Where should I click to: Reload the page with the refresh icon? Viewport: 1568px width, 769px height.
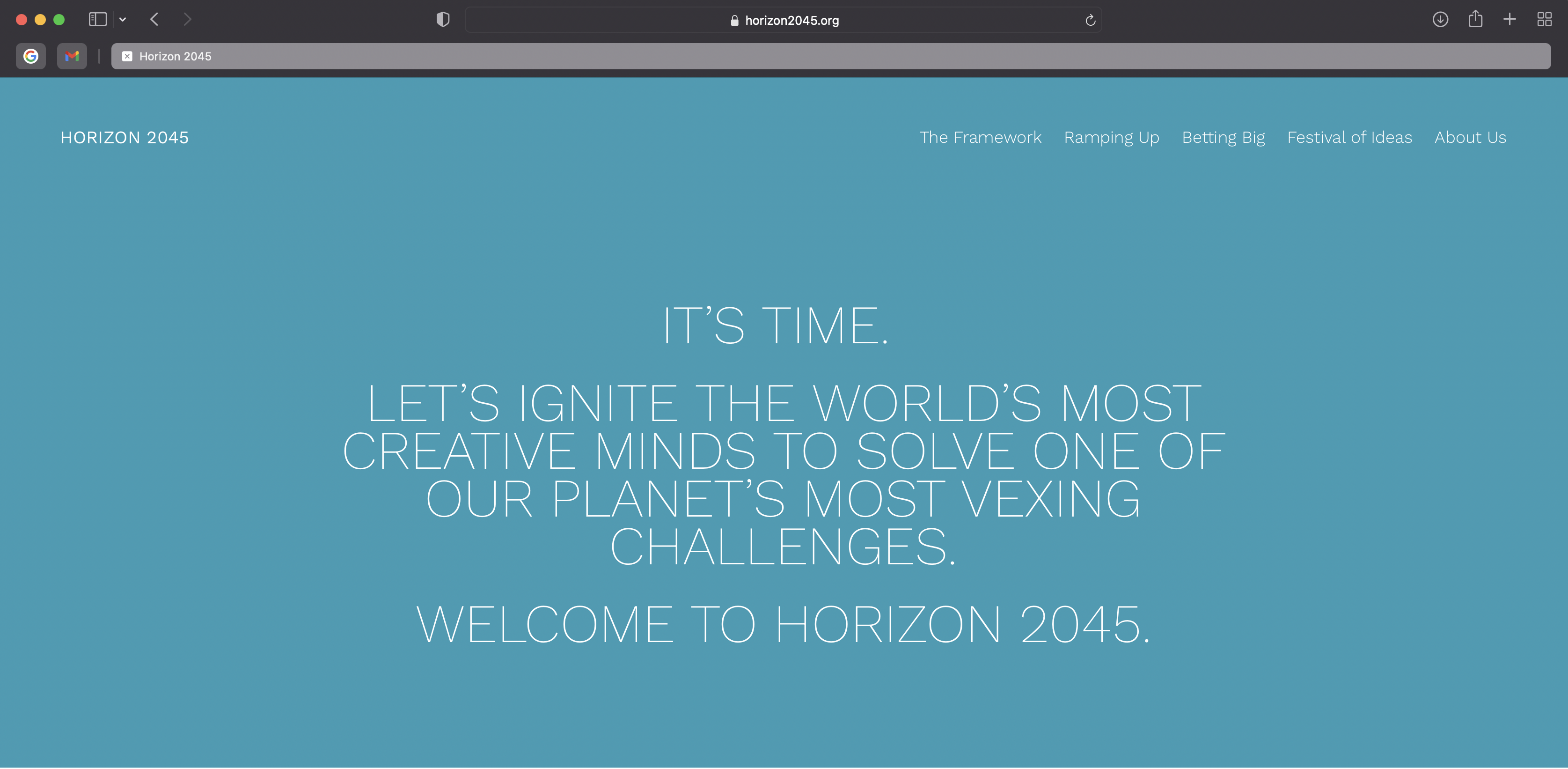point(1090,20)
